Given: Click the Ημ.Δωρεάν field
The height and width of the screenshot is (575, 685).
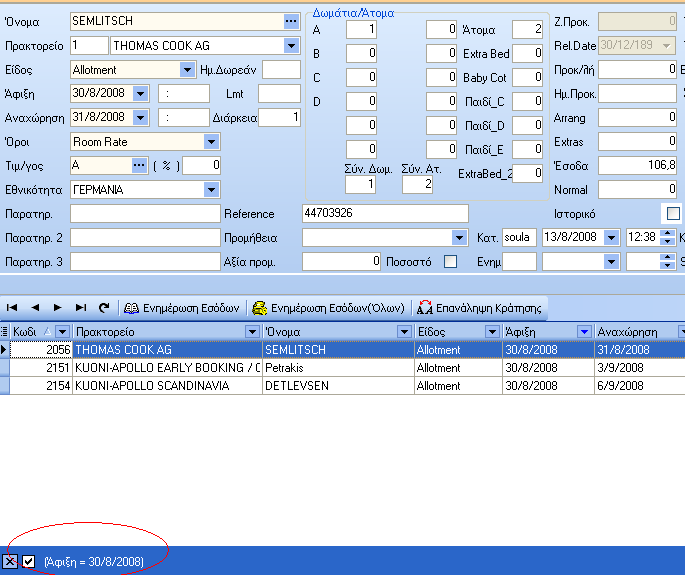Looking at the screenshot, I should (281, 69).
